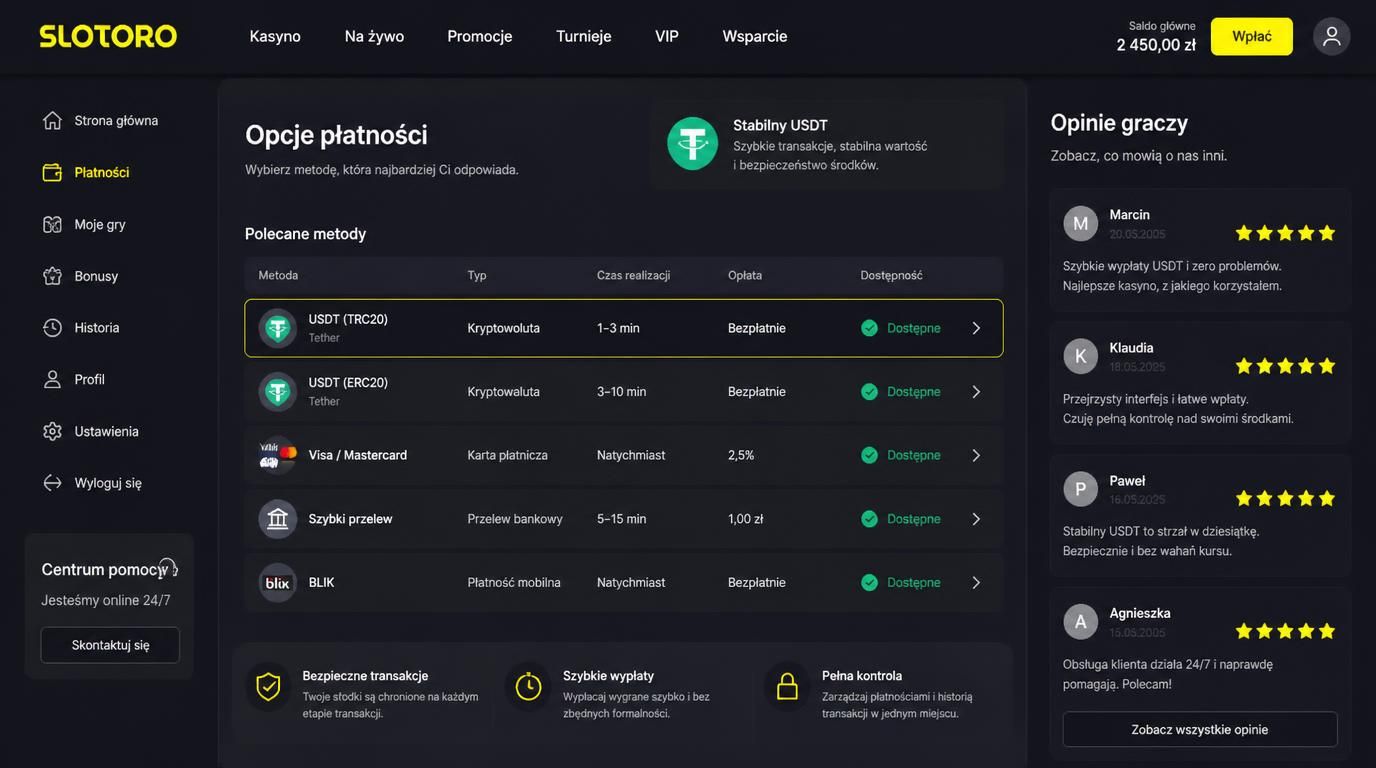Click the Tether icon for USDT (TRC20)
This screenshot has width=1376, height=768.
tap(278, 328)
